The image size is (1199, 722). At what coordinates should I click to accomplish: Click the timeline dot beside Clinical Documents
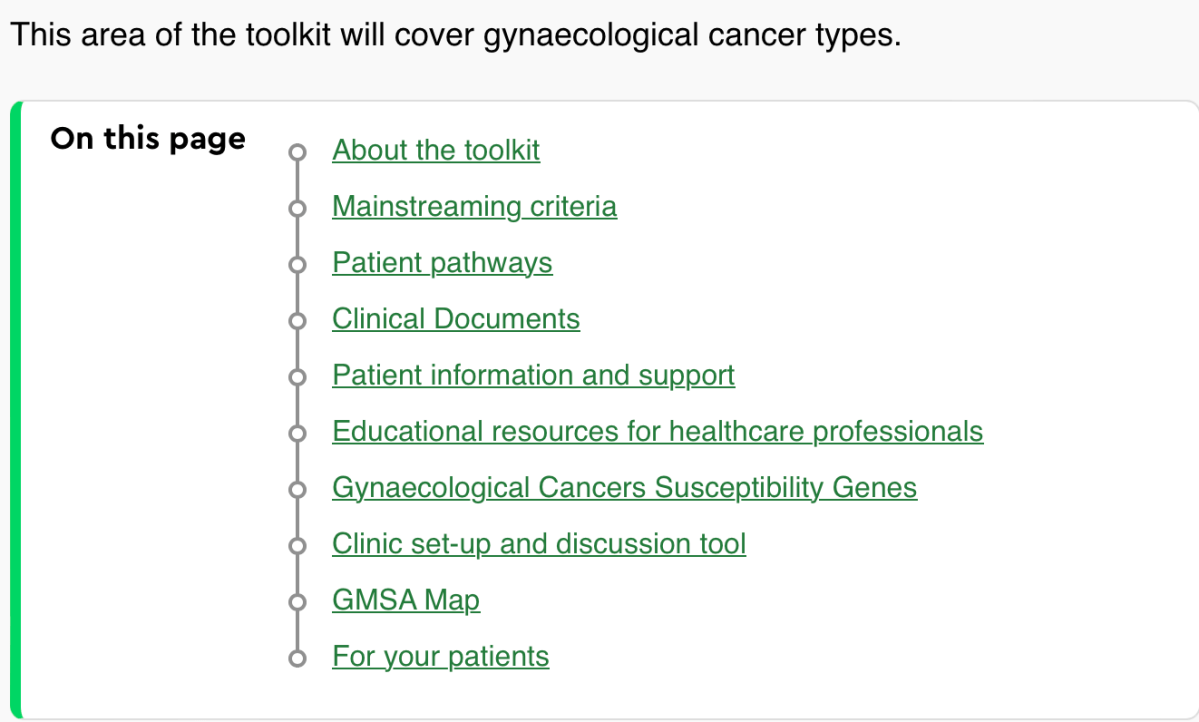tap(295, 321)
